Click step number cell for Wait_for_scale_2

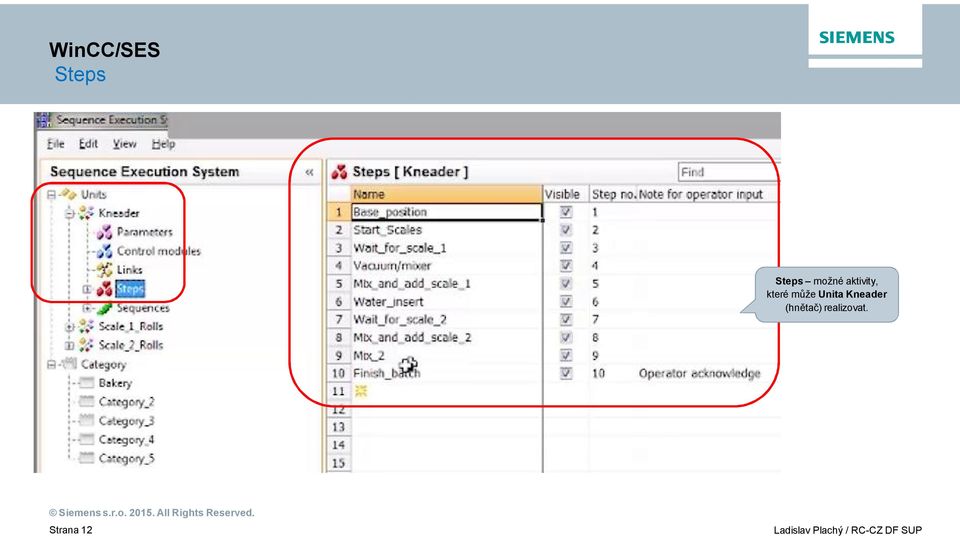613,320
